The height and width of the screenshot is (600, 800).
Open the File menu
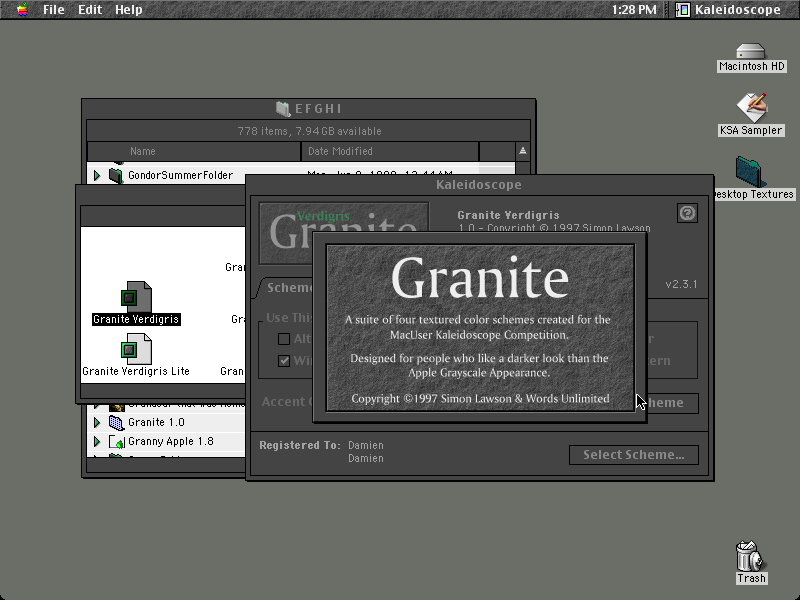coord(54,9)
